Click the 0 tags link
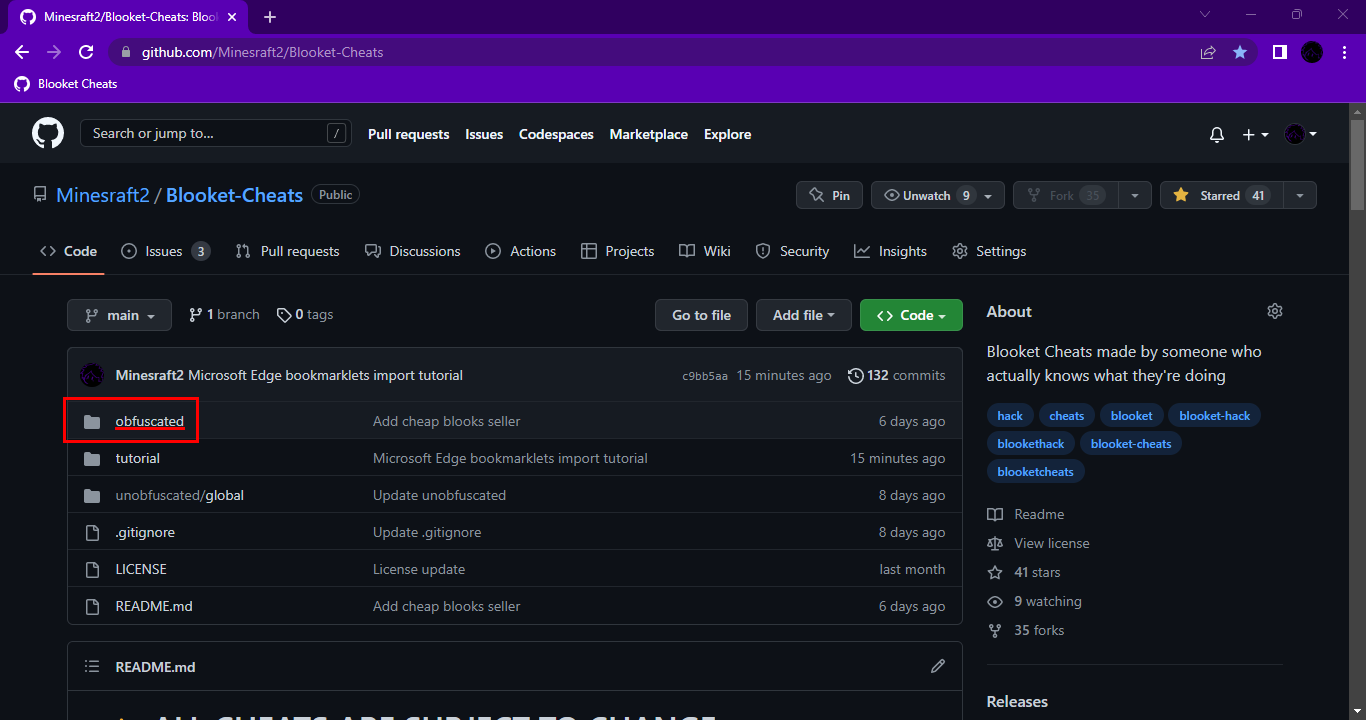 (x=305, y=314)
